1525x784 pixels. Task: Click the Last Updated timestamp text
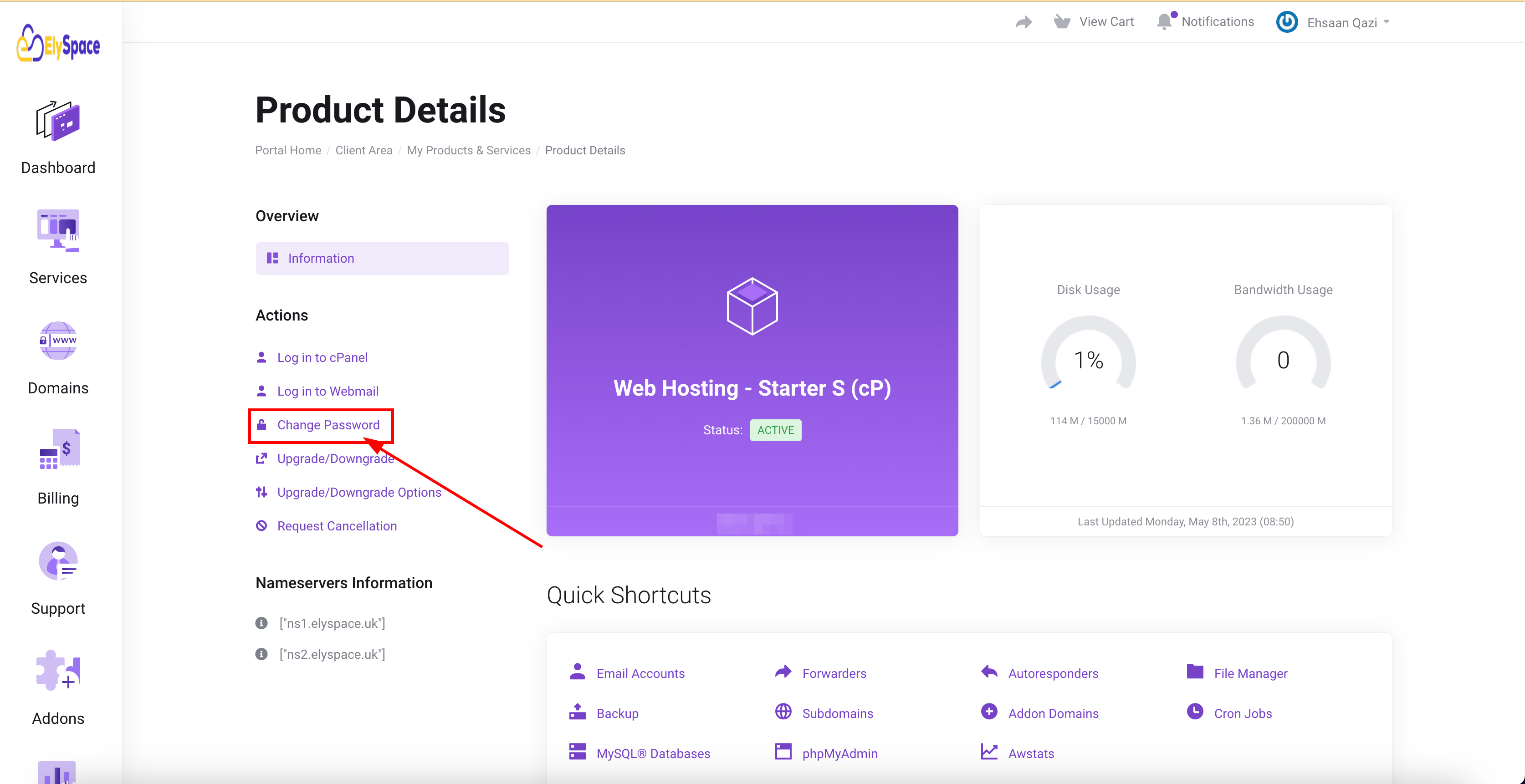(x=1185, y=521)
